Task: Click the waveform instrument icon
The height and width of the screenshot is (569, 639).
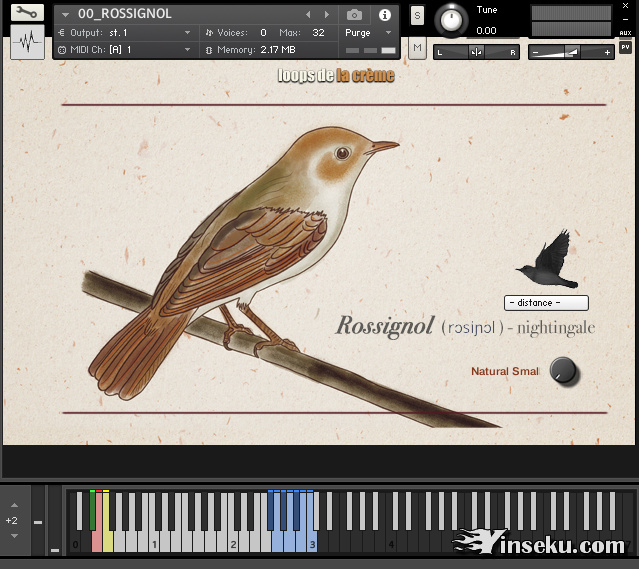Action: 27,43
